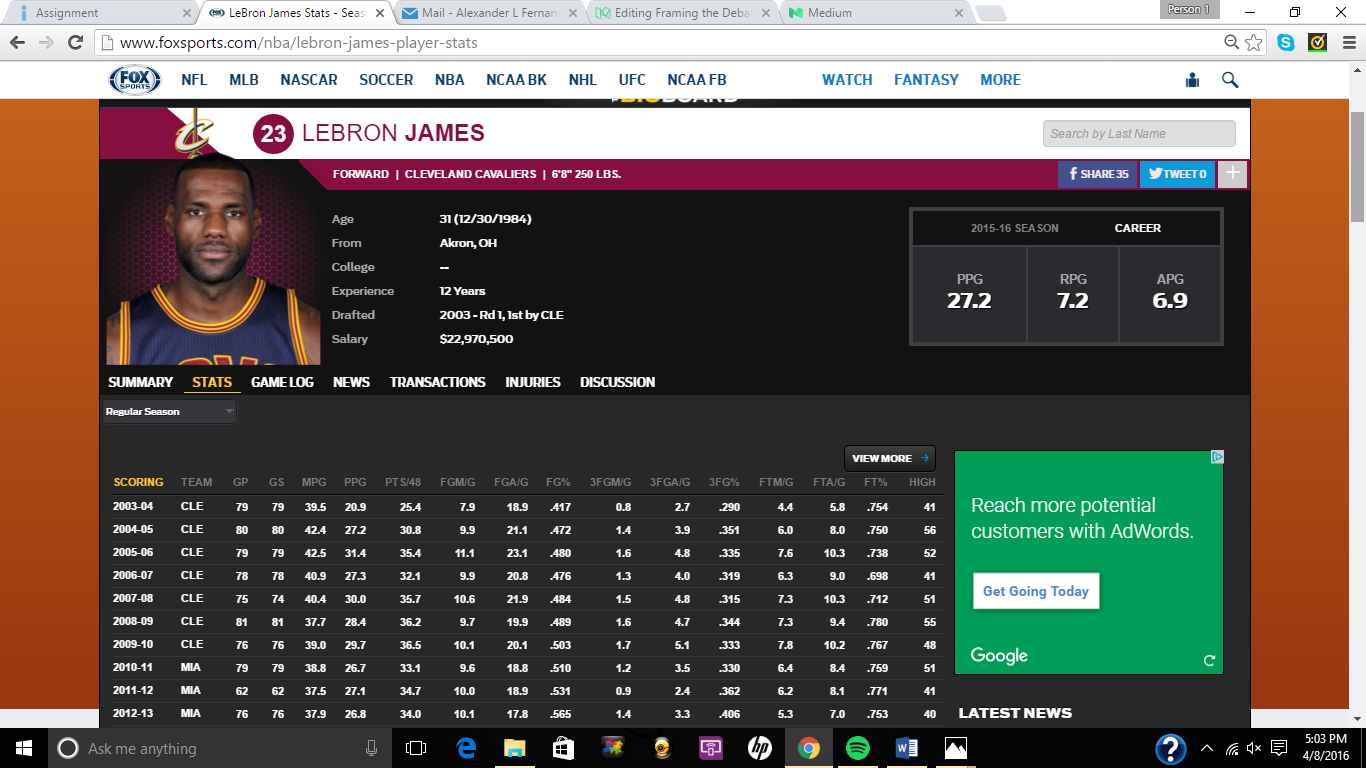The width and height of the screenshot is (1366, 768).
Task: Open the Skype extension icon
Action: coord(1286,43)
